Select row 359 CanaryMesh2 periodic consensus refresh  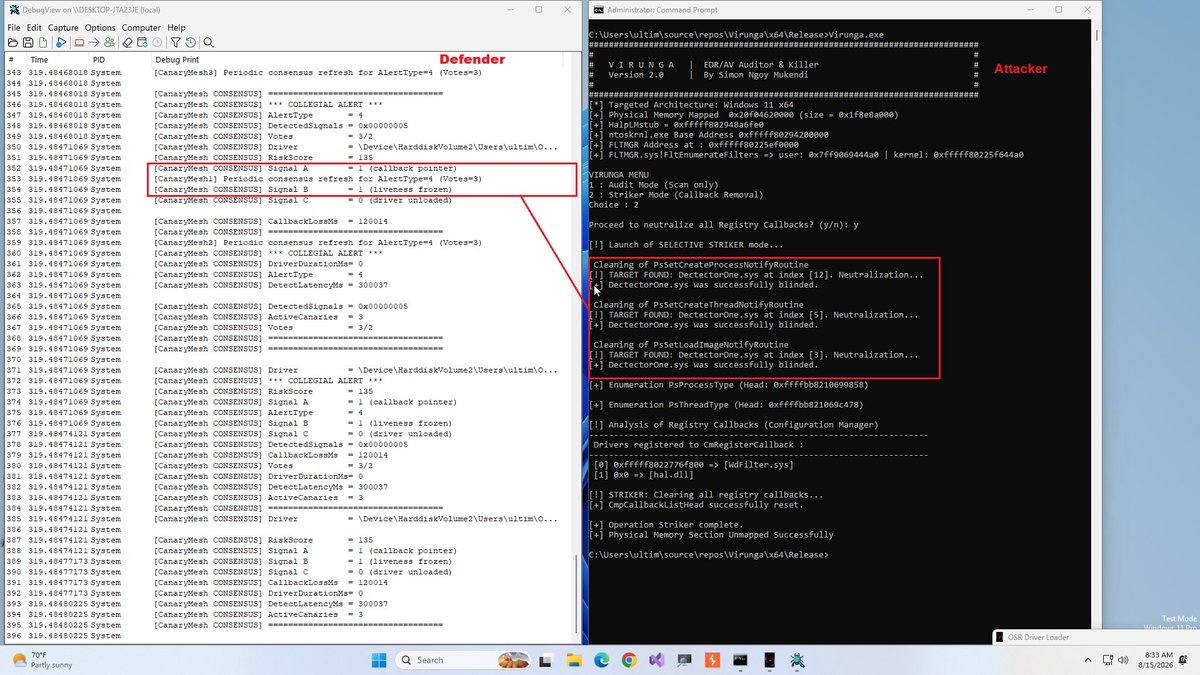(x=288, y=242)
